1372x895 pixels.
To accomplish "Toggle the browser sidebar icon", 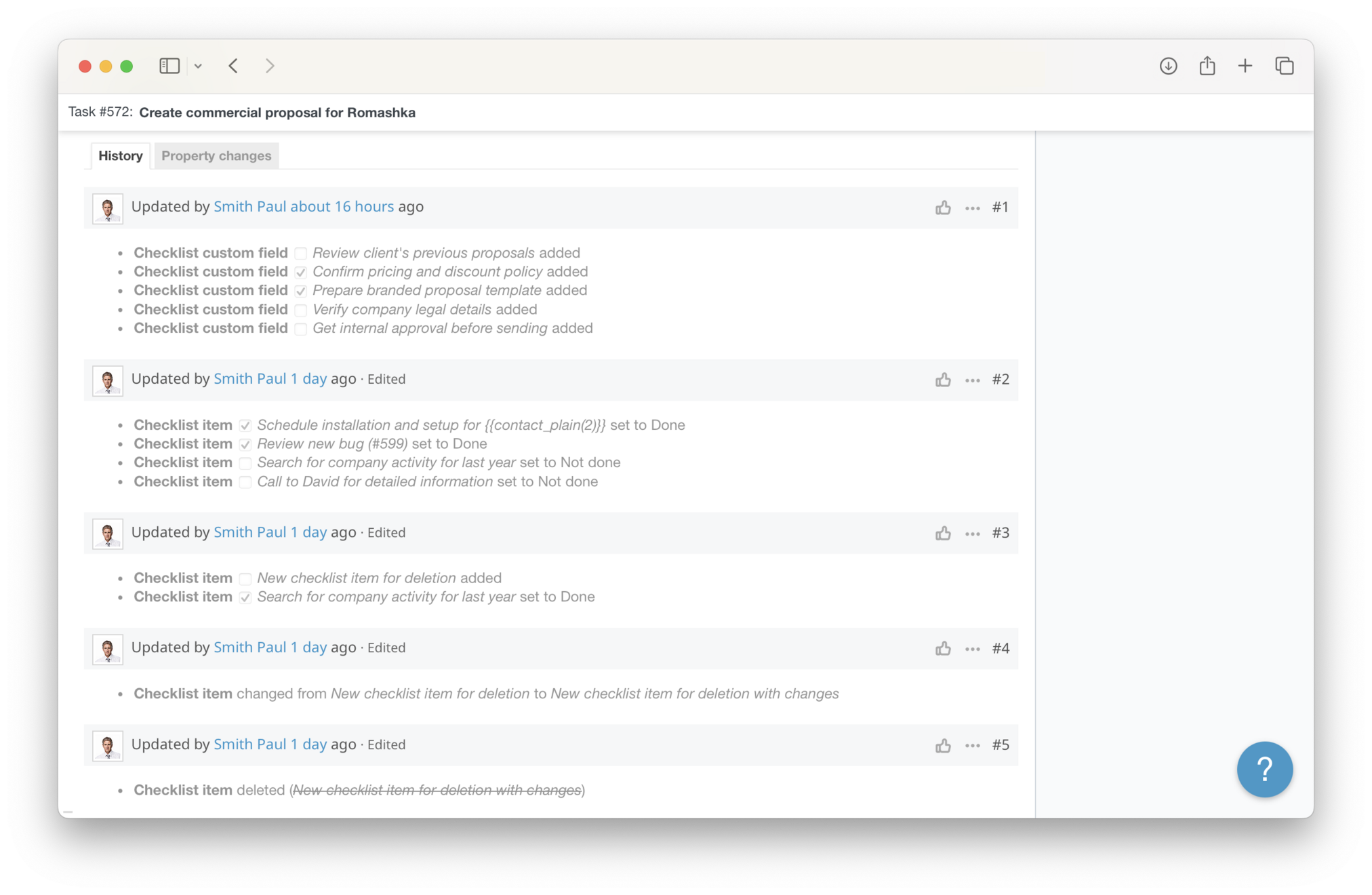I will 169,66.
